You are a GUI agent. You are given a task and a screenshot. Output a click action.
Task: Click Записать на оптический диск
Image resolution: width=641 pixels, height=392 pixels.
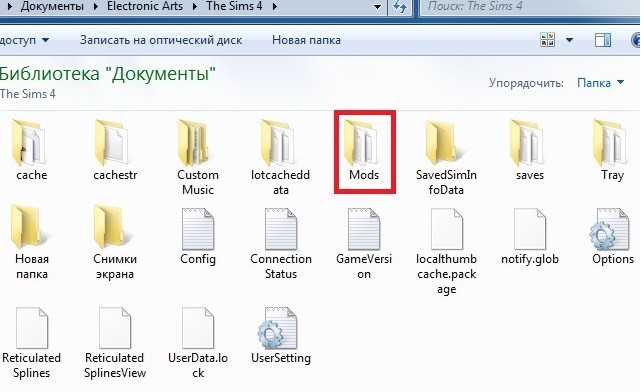click(161, 40)
